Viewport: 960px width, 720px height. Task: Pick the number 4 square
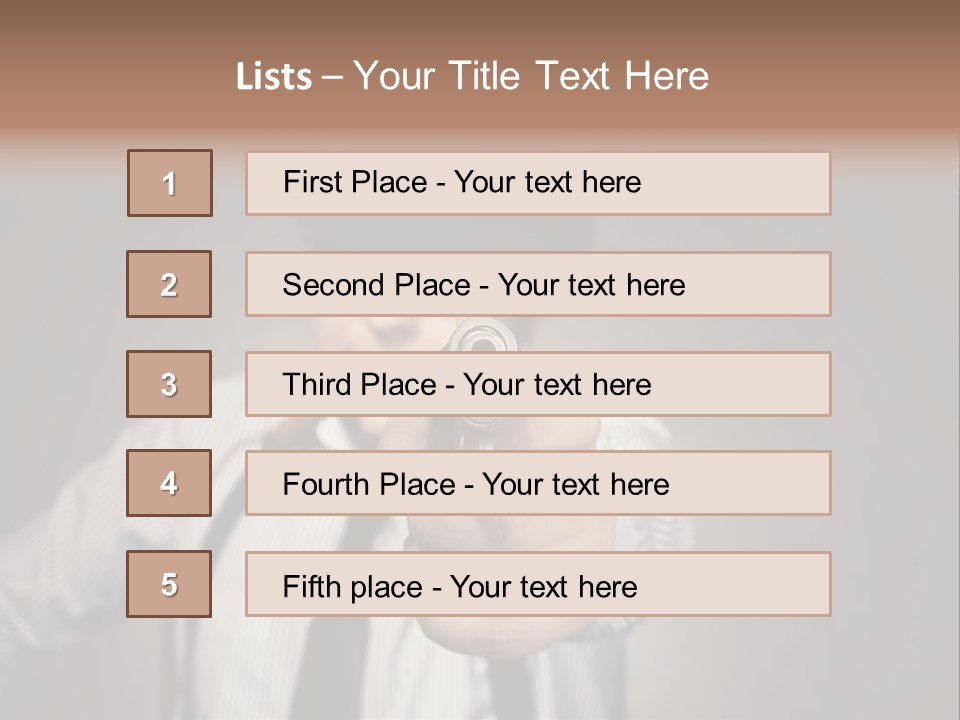169,483
